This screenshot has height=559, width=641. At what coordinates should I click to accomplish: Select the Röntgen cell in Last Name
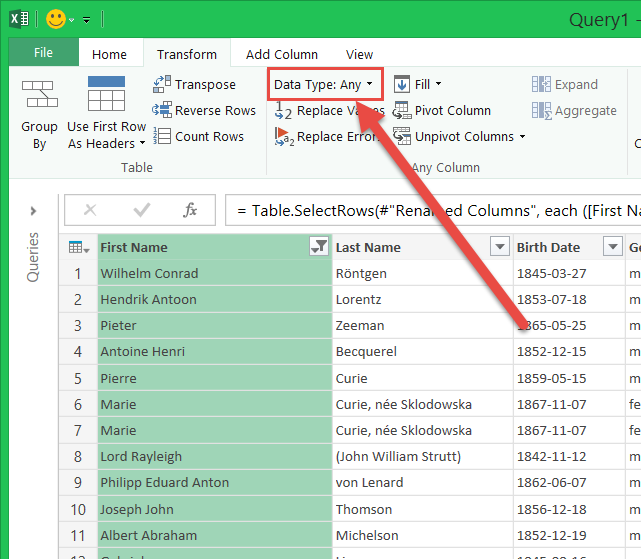pos(422,273)
